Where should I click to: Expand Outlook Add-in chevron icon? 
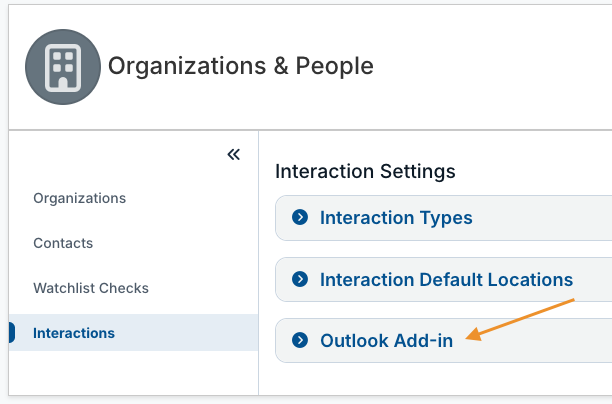pyautogui.click(x=300, y=340)
